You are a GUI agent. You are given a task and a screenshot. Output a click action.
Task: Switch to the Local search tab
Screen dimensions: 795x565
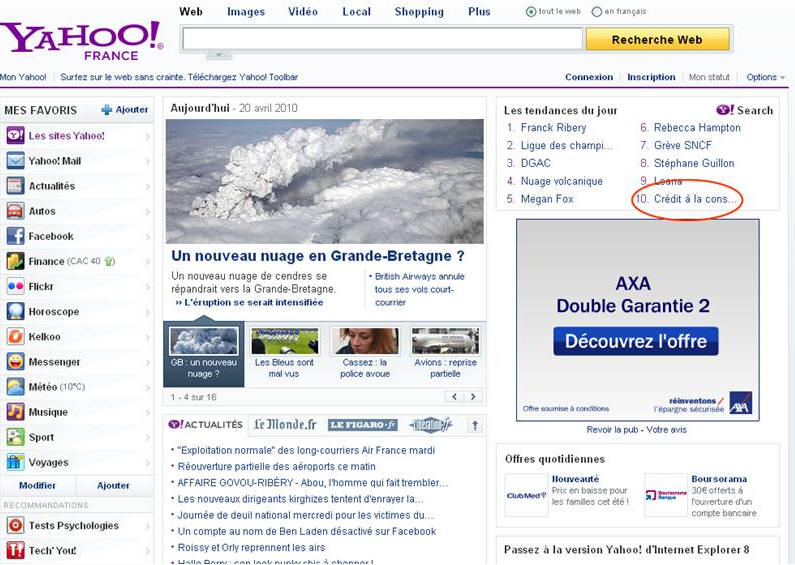pos(356,12)
